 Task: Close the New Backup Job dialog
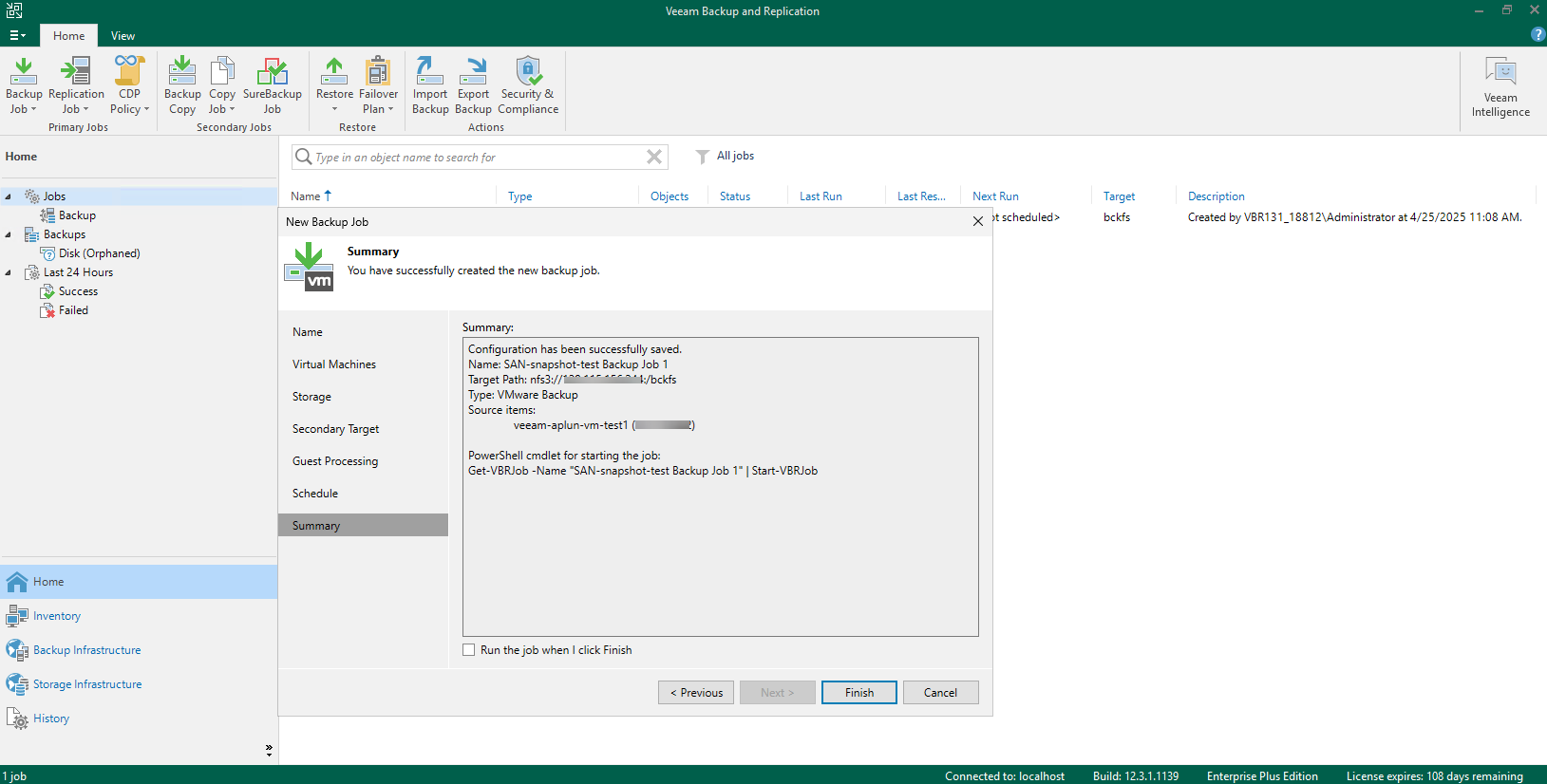pyautogui.click(x=978, y=221)
